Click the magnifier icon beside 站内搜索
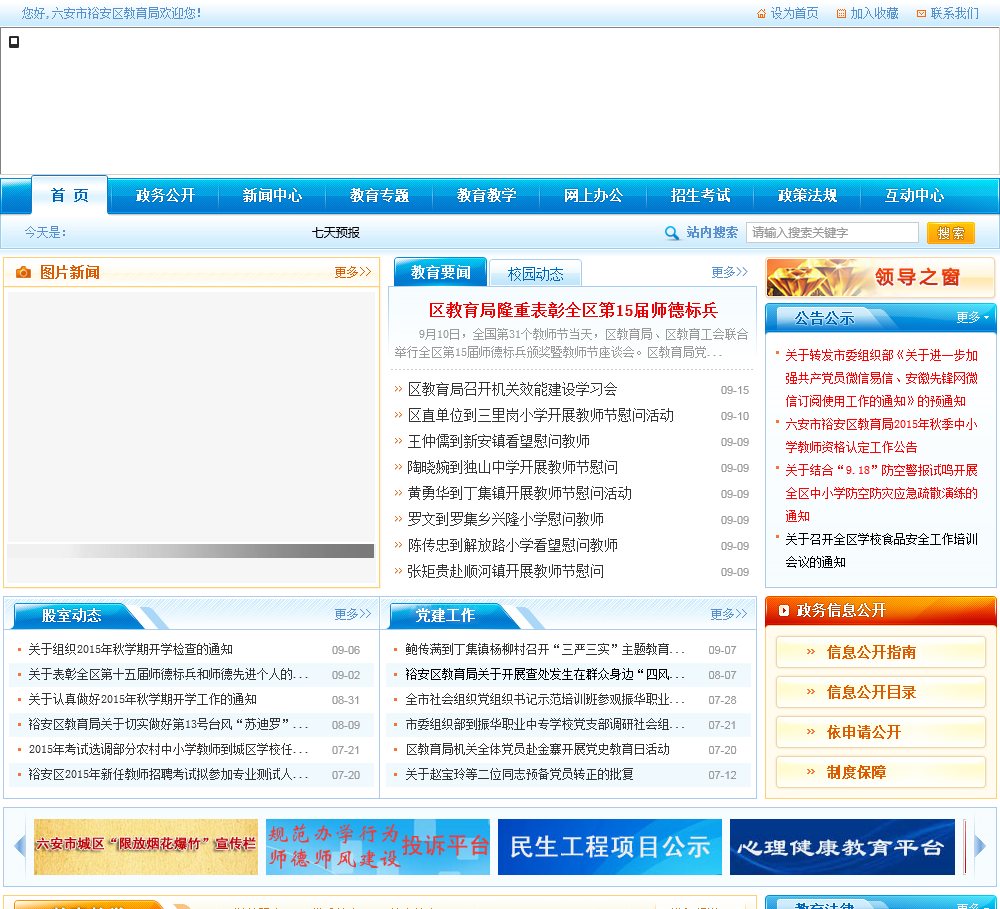Image resolution: width=1000 pixels, height=909 pixels. (671, 233)
